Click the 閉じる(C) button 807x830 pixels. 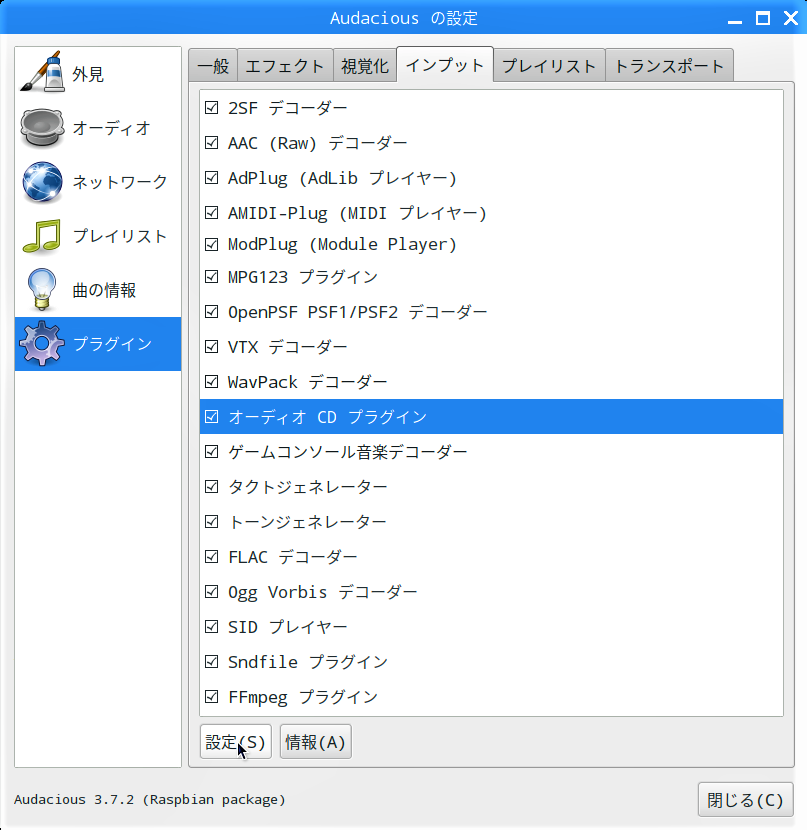(745, 800)
